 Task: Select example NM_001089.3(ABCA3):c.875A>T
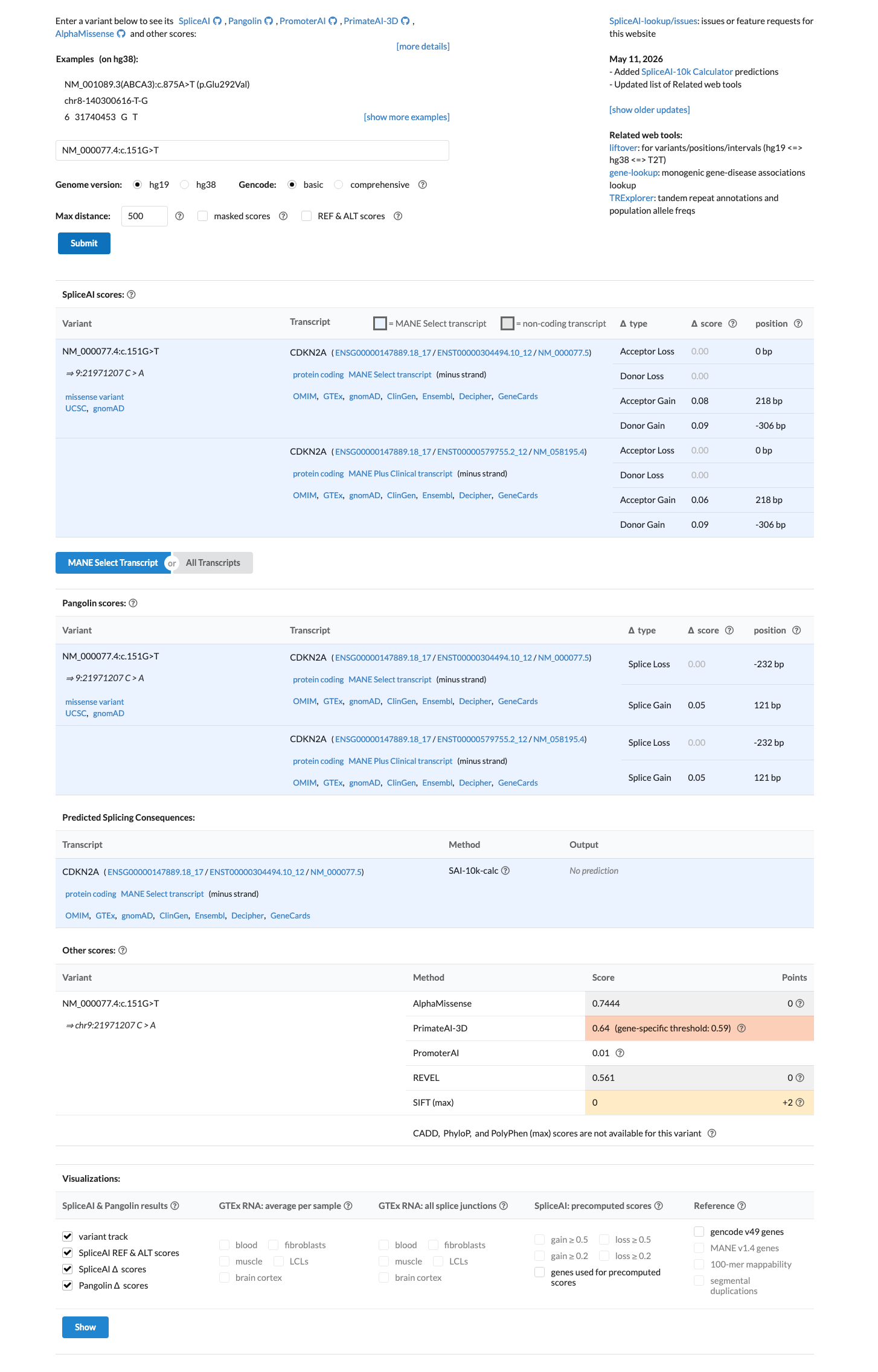click(x=157, y=85)
